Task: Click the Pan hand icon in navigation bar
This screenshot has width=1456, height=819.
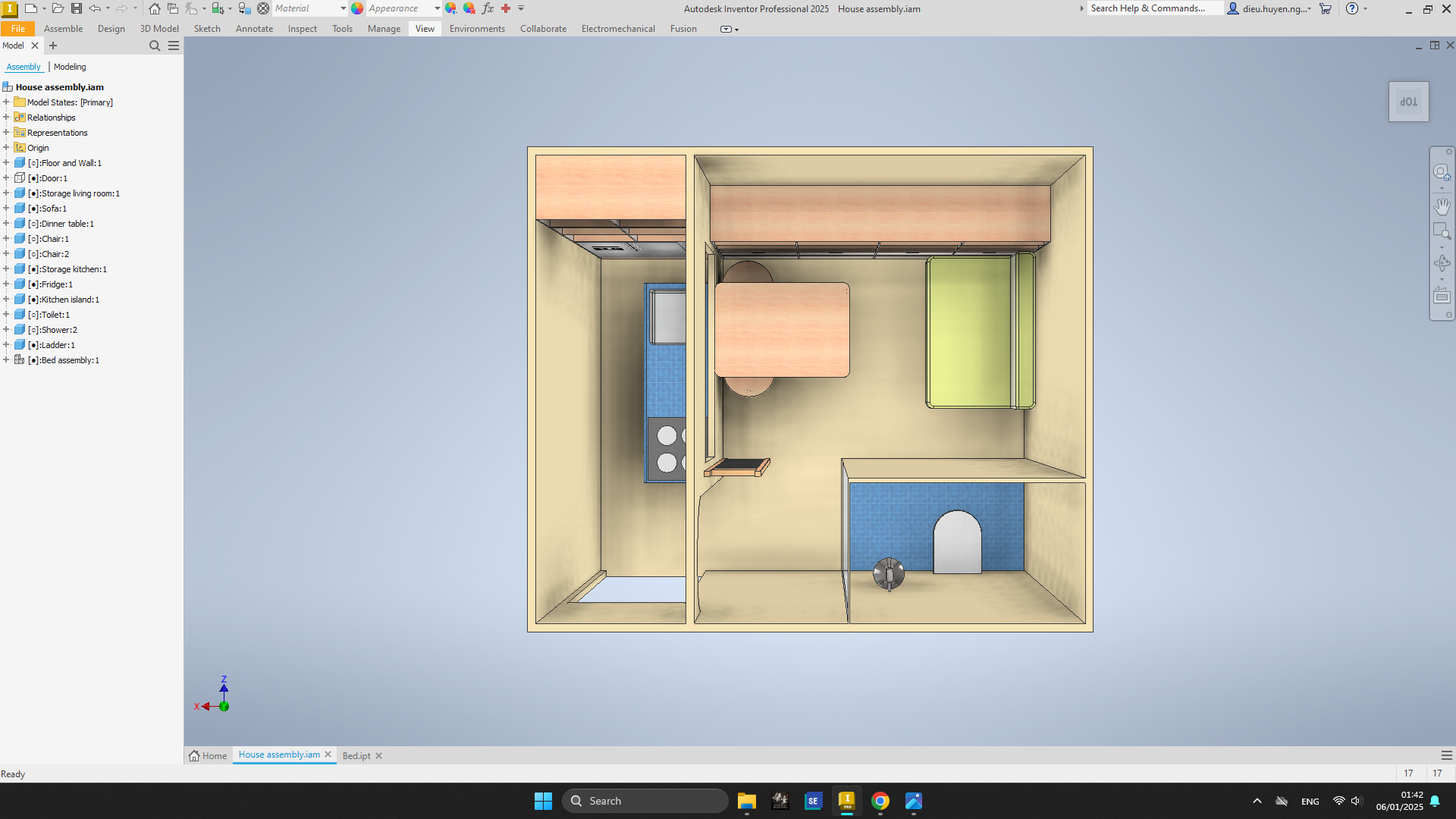Action: coord(1442,206)
